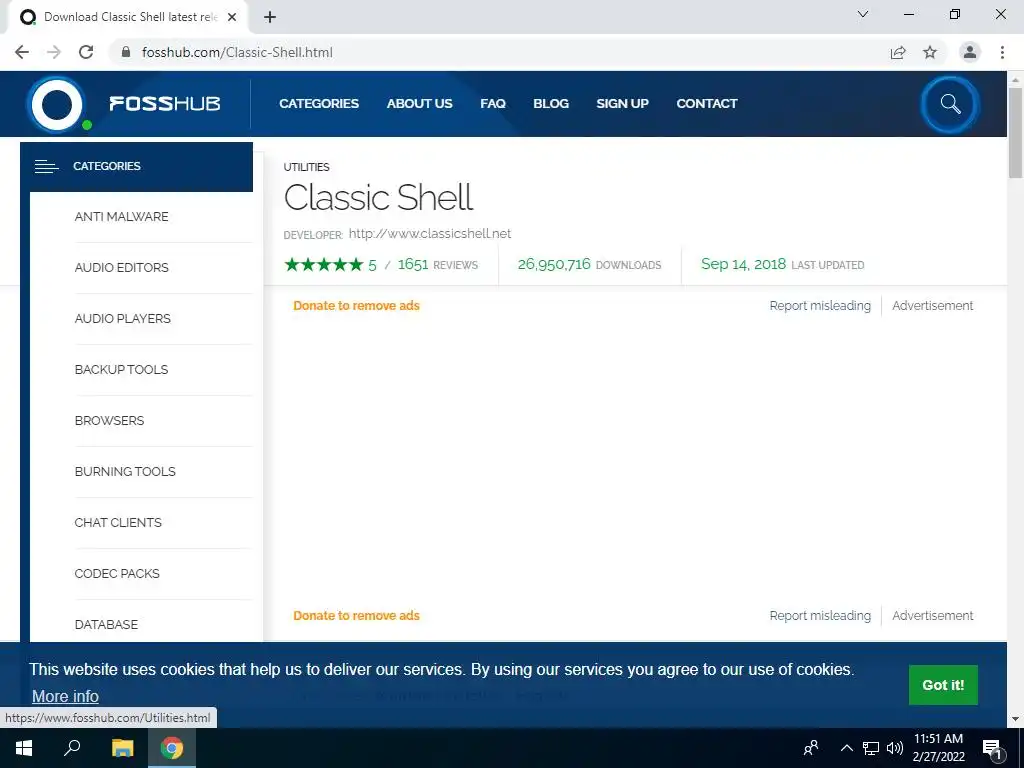Click the 26,950,716 downloads count

tap(554, 264)
